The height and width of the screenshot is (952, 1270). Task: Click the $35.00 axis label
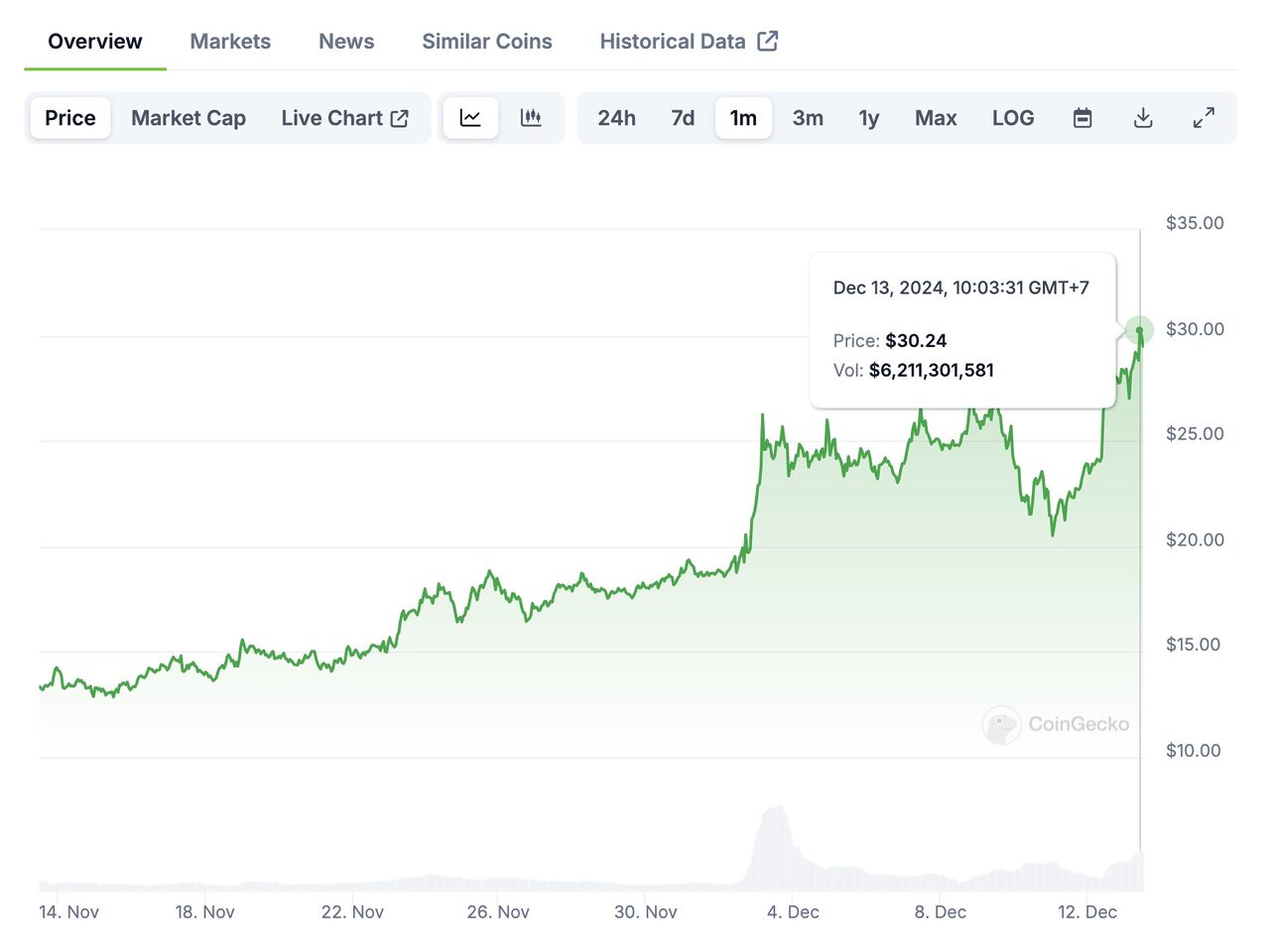tap(1195, 223)
